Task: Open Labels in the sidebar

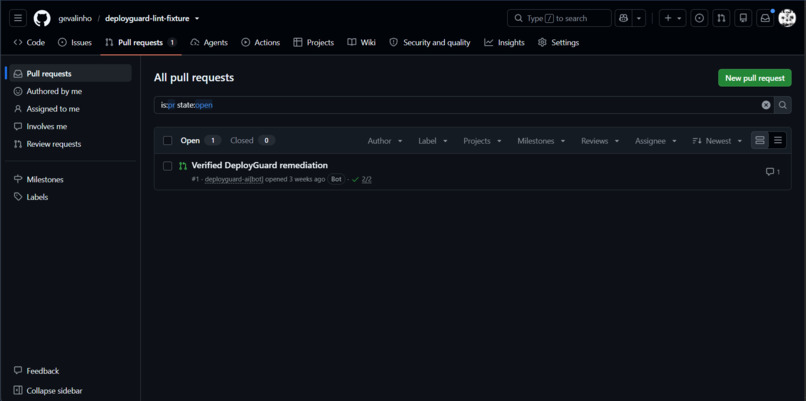Action: click(x=70, y=197)
